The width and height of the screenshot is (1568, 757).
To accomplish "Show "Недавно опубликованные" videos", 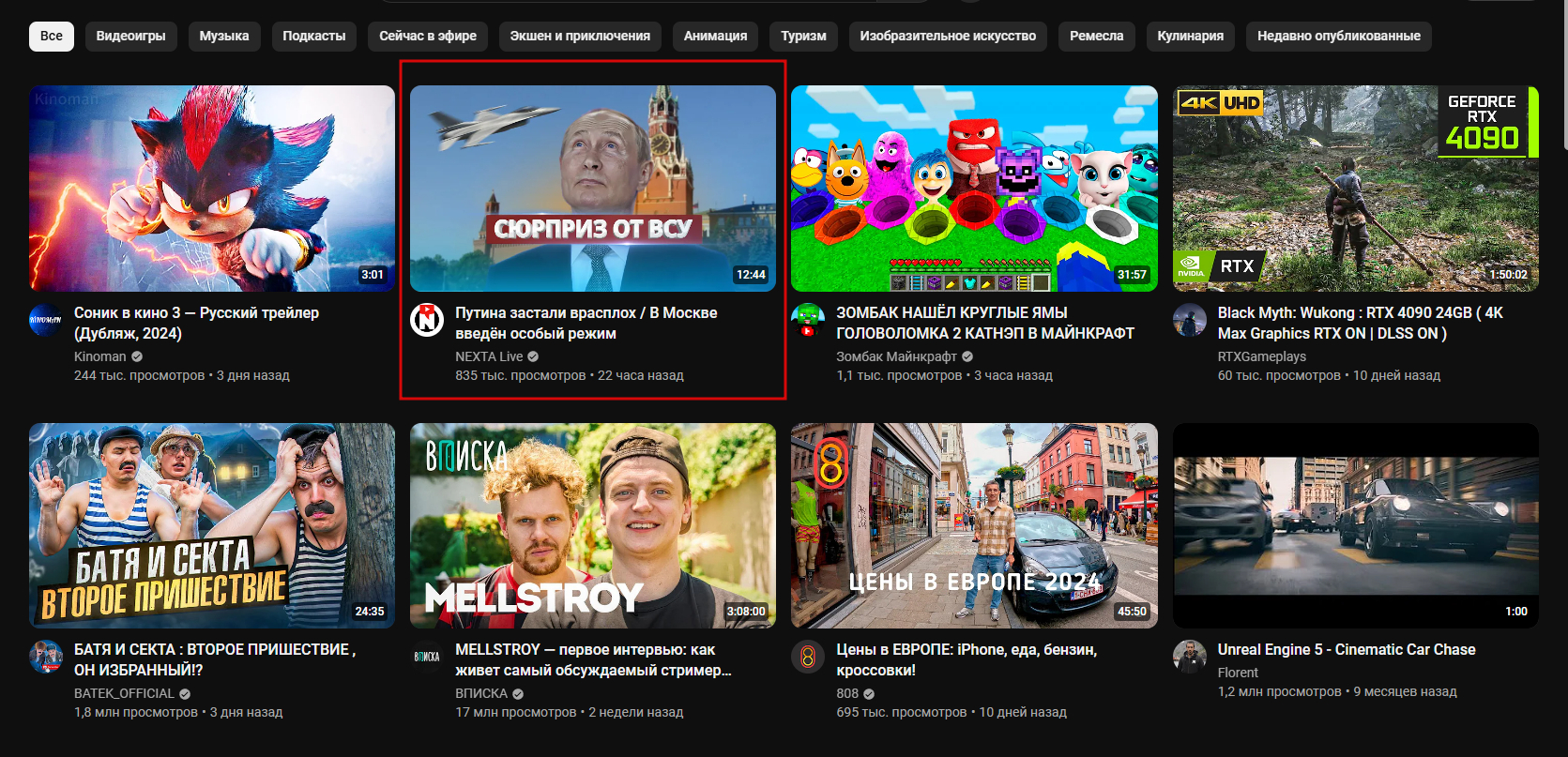I will (x=1339, y=36).
